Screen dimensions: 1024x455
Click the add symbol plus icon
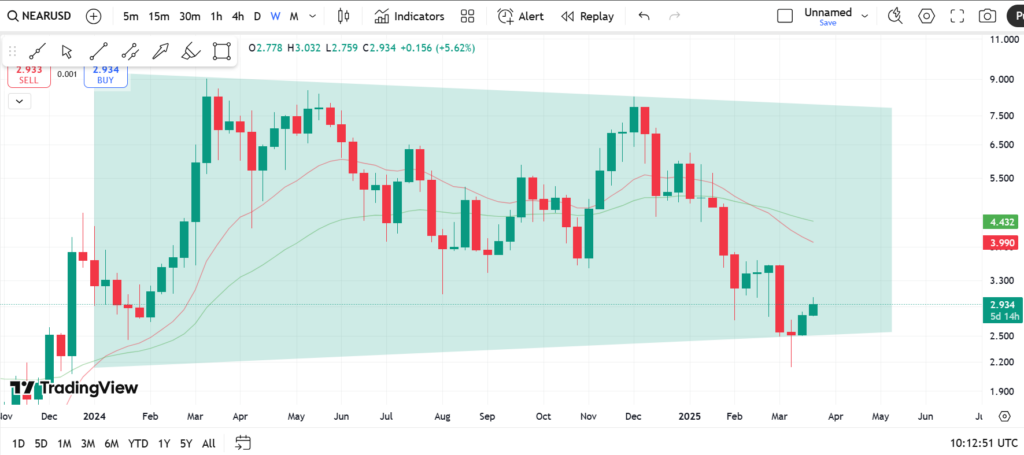tap(93, 16)
